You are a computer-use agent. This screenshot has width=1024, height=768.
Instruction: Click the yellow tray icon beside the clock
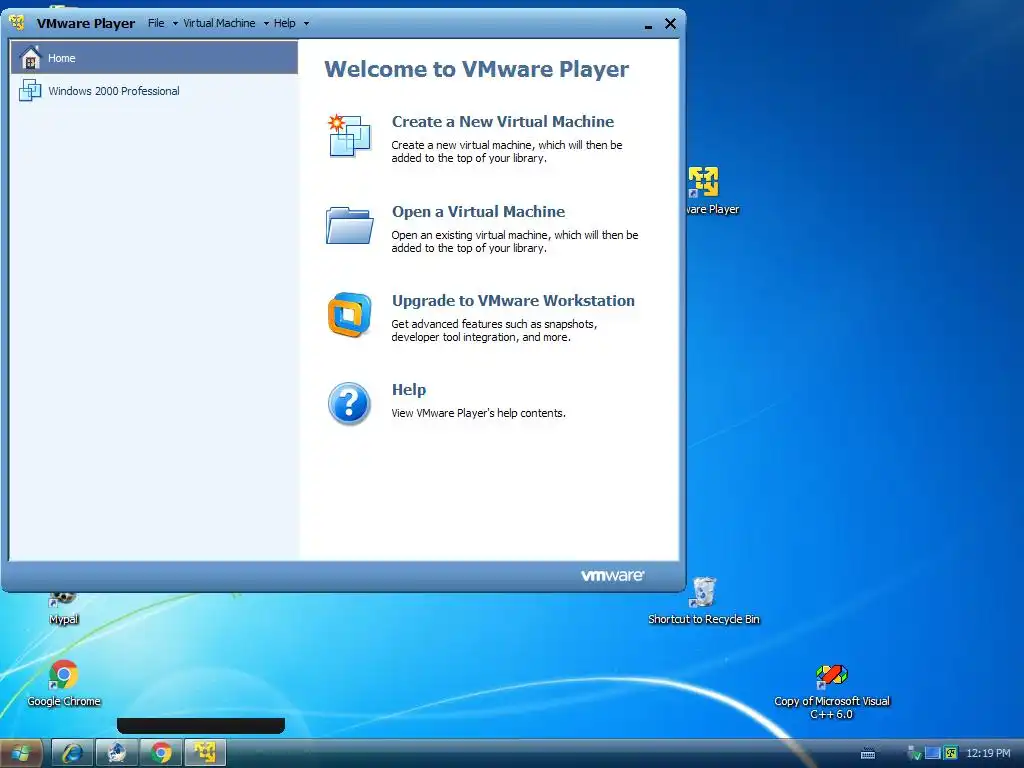pos(951,753)
